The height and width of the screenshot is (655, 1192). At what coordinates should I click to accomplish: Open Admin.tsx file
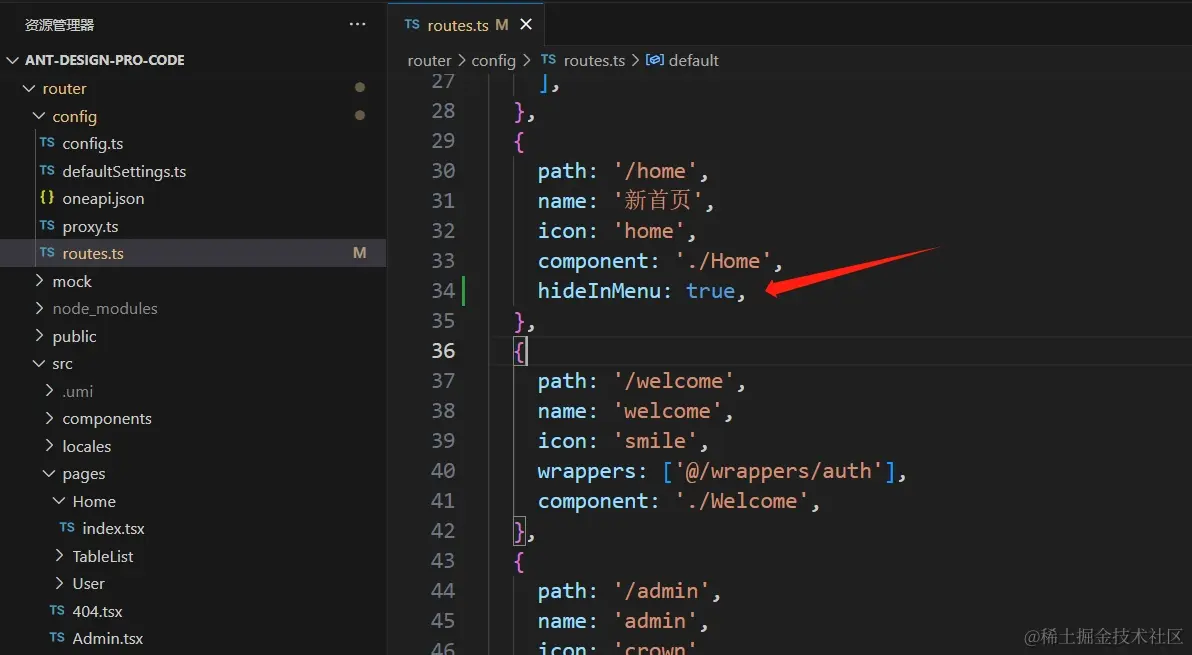pyautogui.click(x=107, y=638)
